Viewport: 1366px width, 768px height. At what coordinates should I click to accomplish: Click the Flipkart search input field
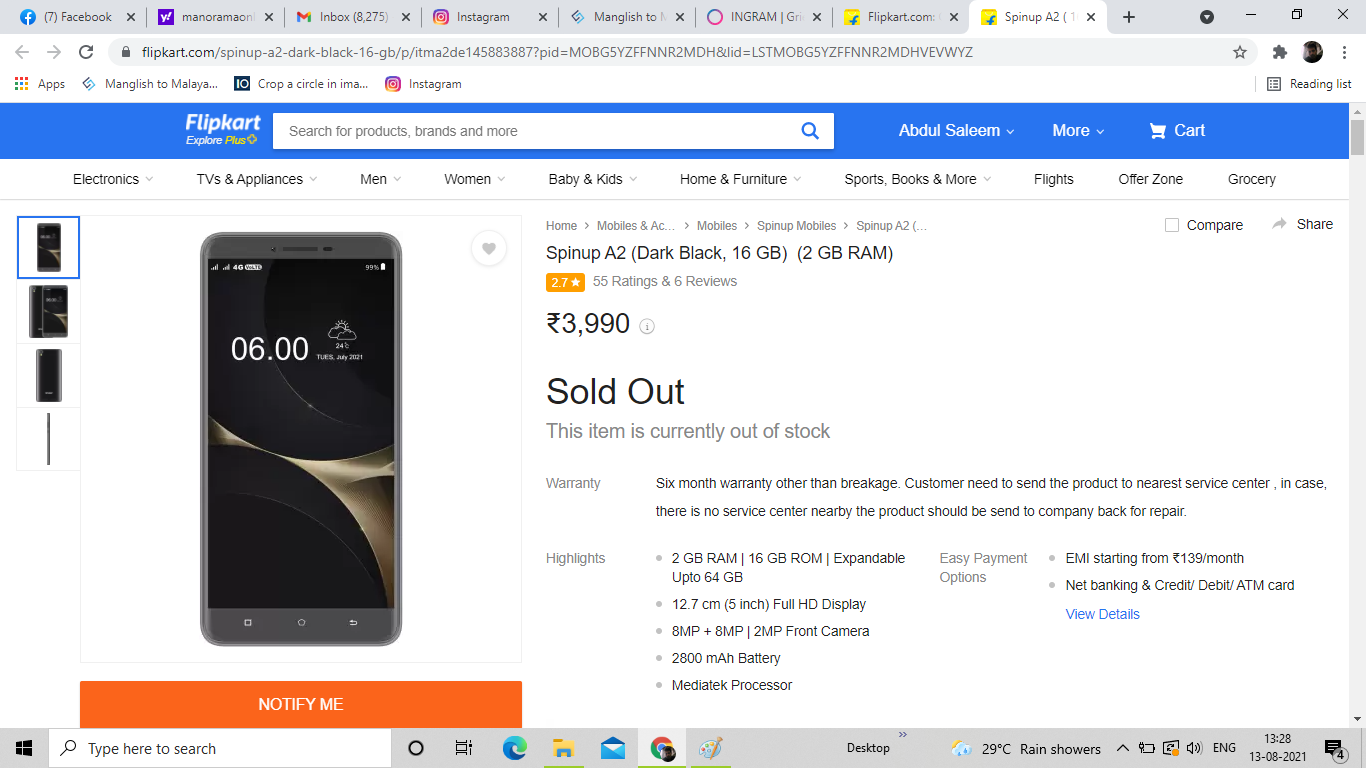[x=535, y=131]
